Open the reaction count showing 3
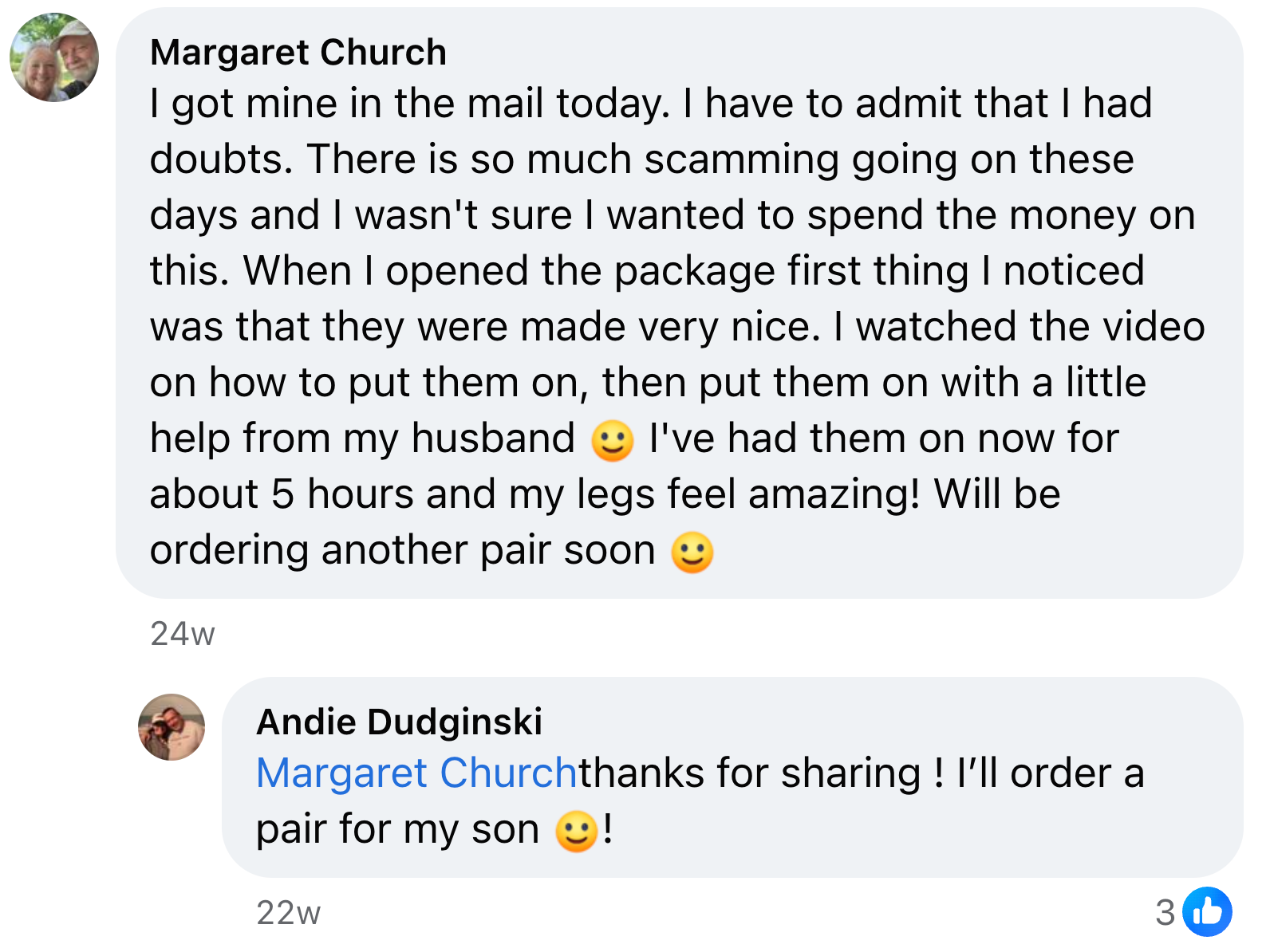 tap(1165, 912)
